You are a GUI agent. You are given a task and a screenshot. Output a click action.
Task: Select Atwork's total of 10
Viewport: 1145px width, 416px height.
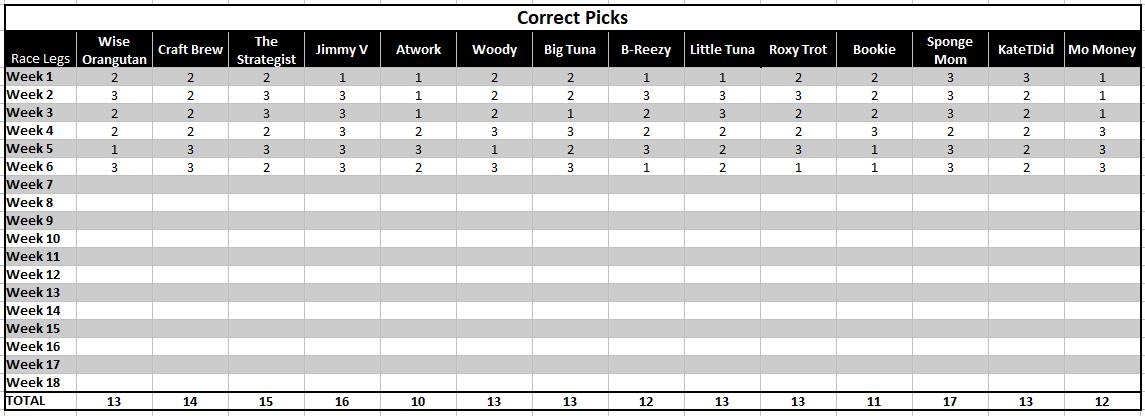[418, 401]
